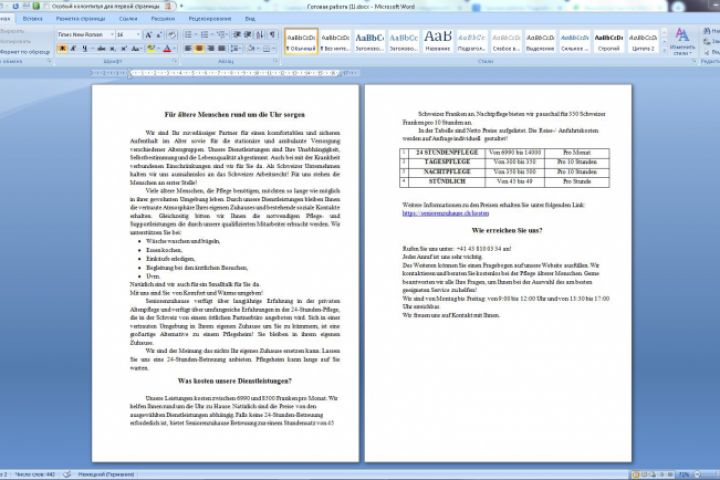The image size is (720, 480).
Task: Open the seniorenzuhause.ch/kosten hyperlink
Action: coord(445,214)
